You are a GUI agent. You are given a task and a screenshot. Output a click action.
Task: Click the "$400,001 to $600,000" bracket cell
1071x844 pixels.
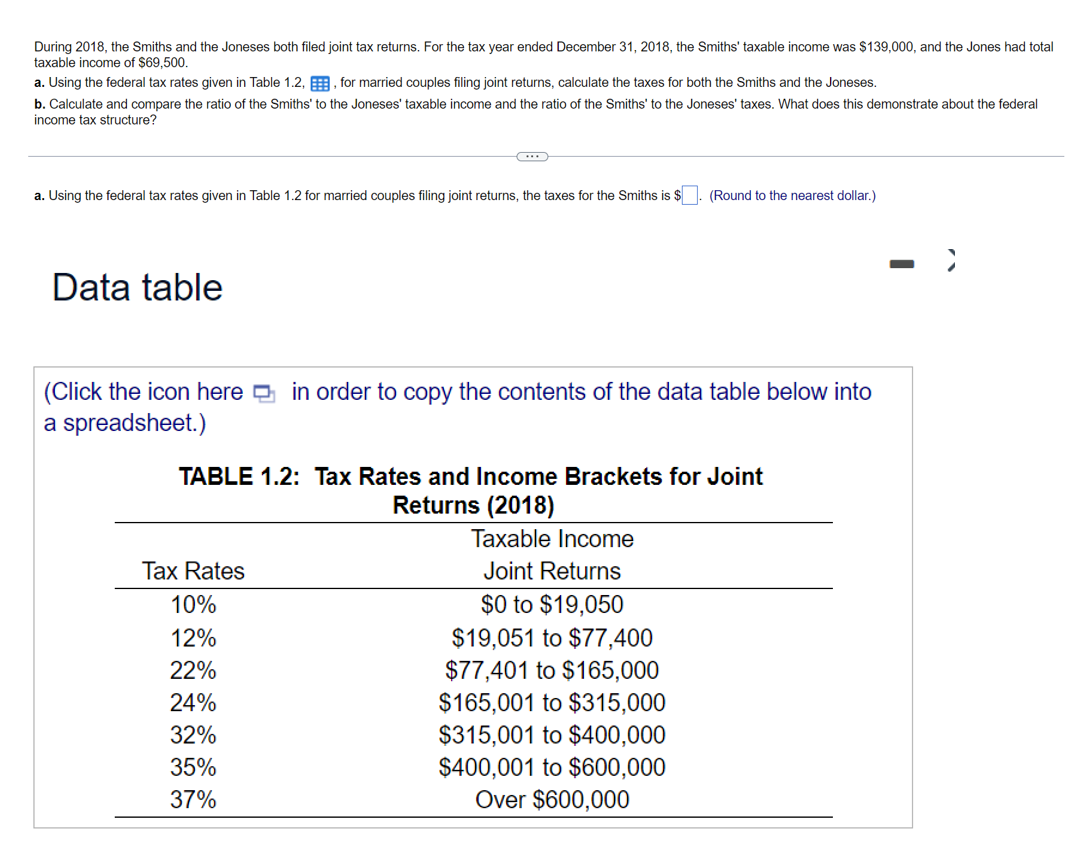tap(552, 768)
